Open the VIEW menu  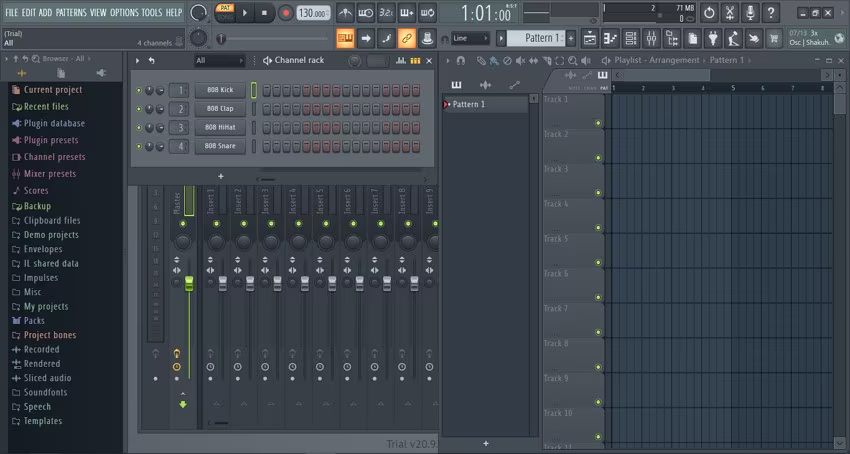click(x=98, y=12)
